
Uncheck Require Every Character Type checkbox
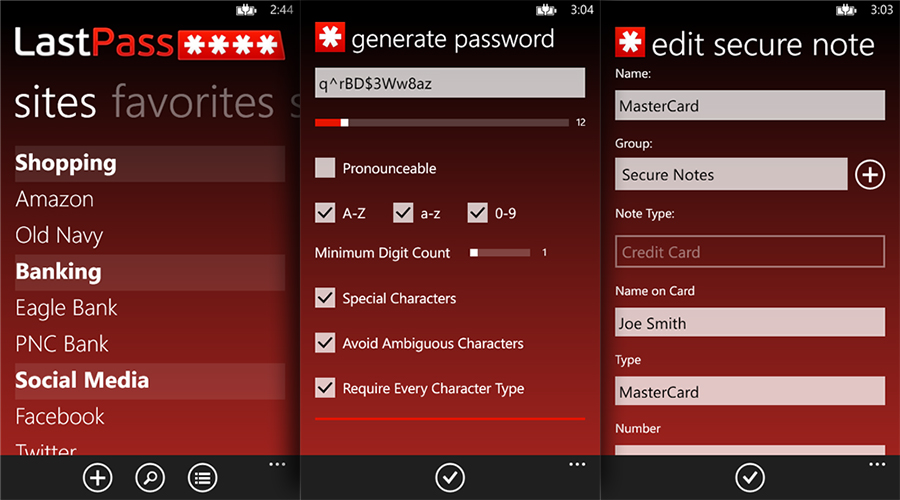(x=325, y=388)
